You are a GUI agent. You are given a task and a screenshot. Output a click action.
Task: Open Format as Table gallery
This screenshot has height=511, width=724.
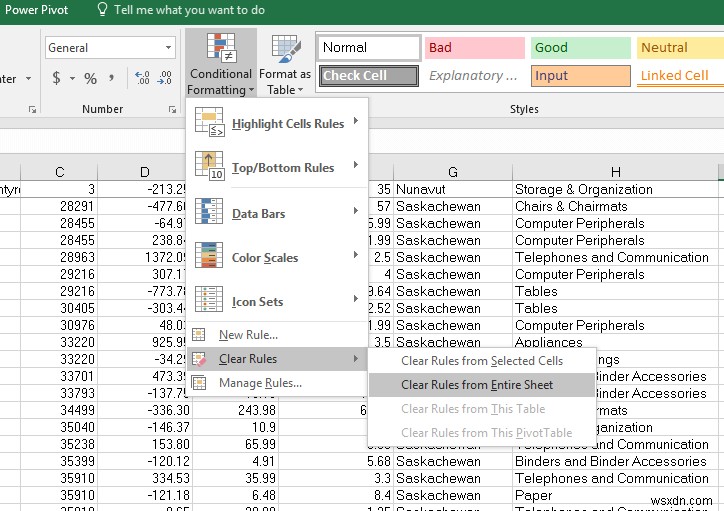[284, 63]
